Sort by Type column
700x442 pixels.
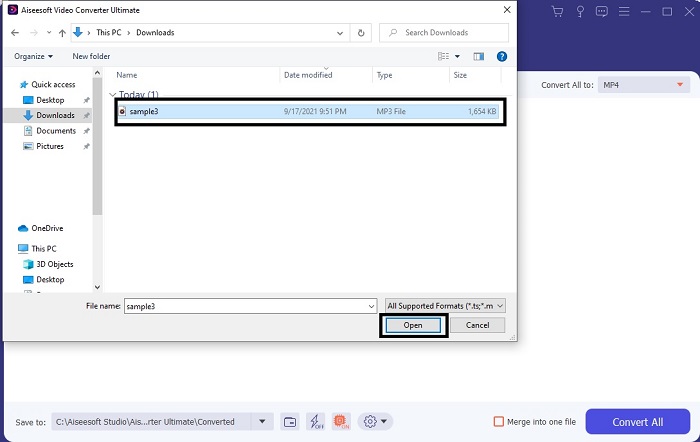click(x=384, y=75)
